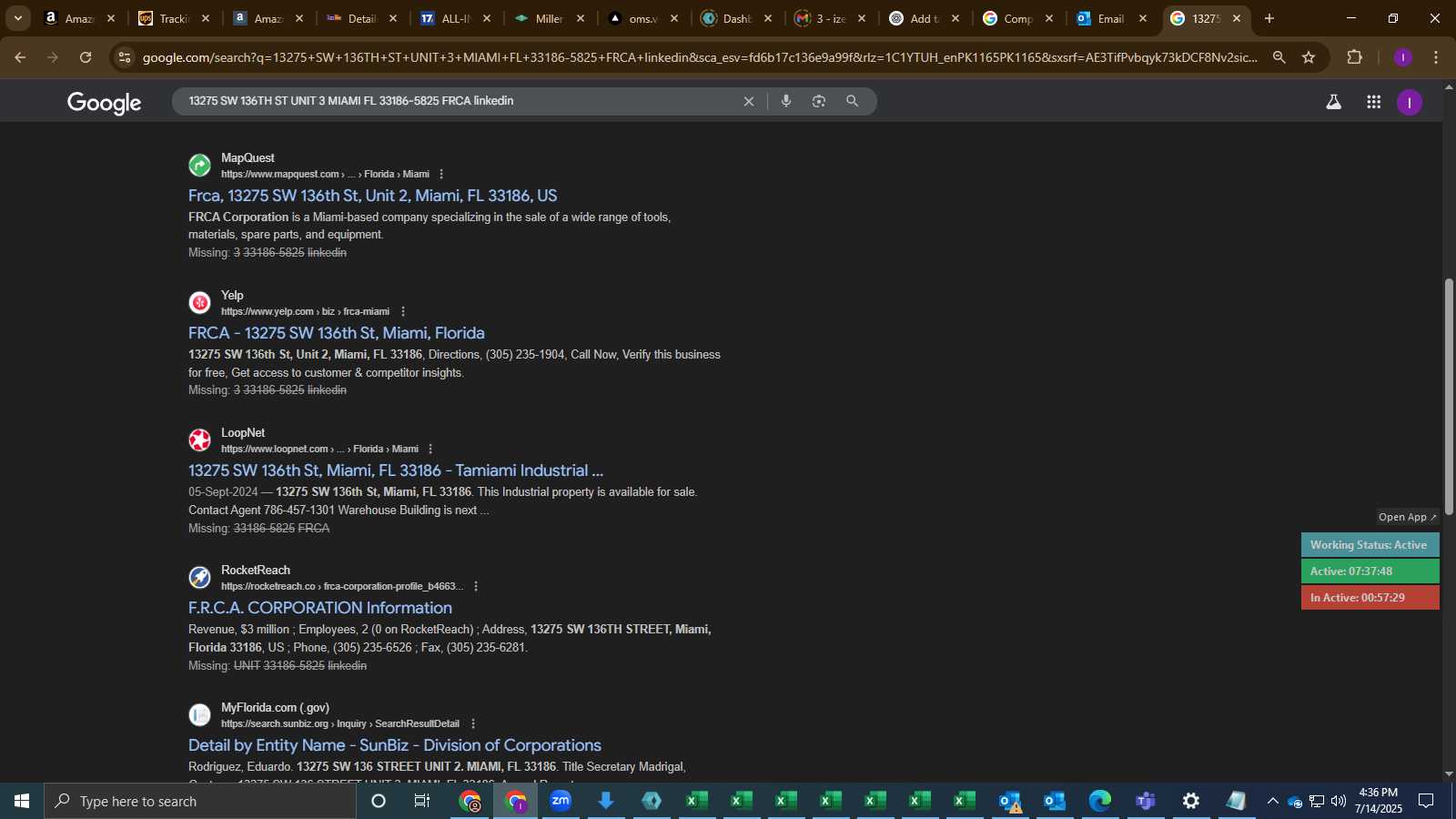Click the Google logo
The width and height of the screenshot is (1456, 819).
[x=104, y=103]
